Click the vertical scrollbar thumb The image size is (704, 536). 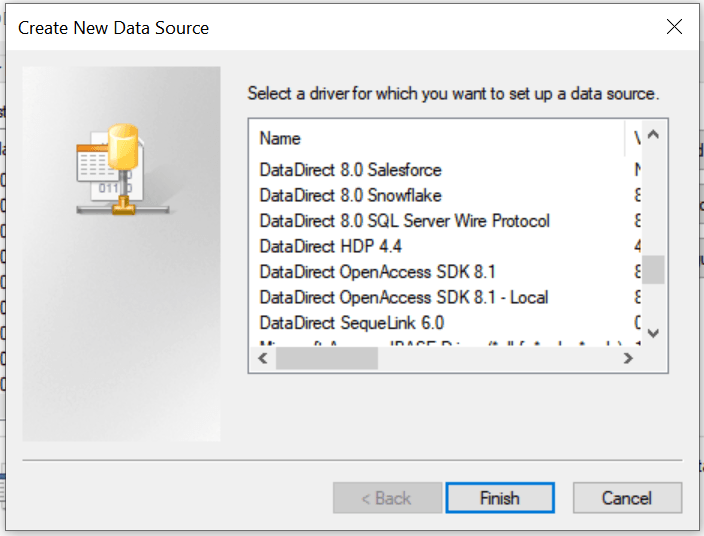pyautogui.click(x=653, y=270)
